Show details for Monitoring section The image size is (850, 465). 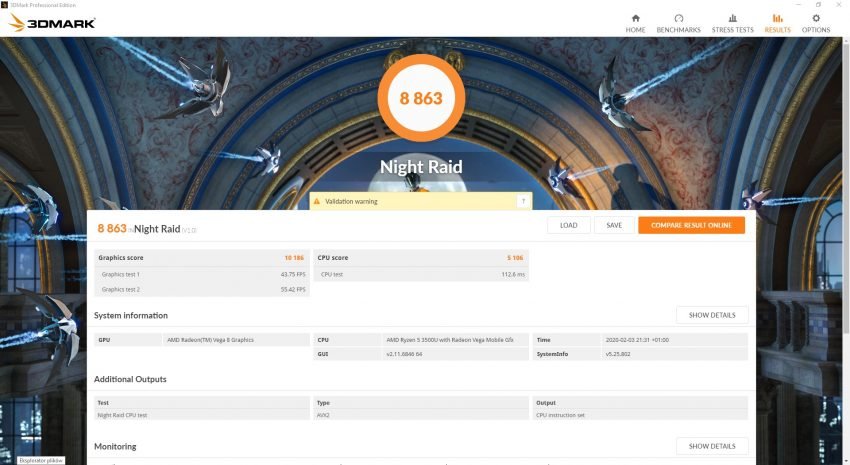(x=712, y=446)
